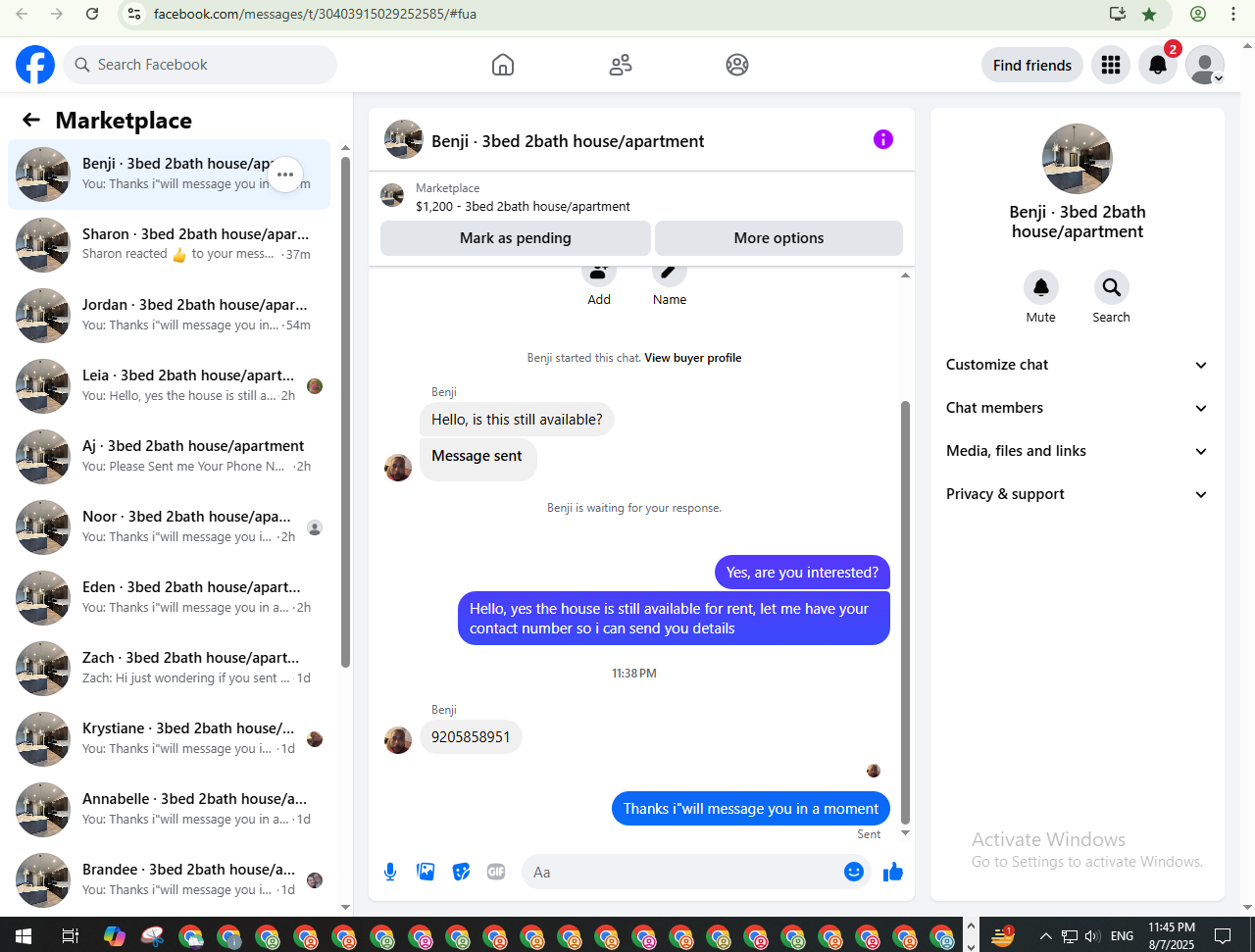This screenshot has width=1255, height=952.
Task: Open the $1,200 3bed 2bath listing link
Action: click(523, 207)
